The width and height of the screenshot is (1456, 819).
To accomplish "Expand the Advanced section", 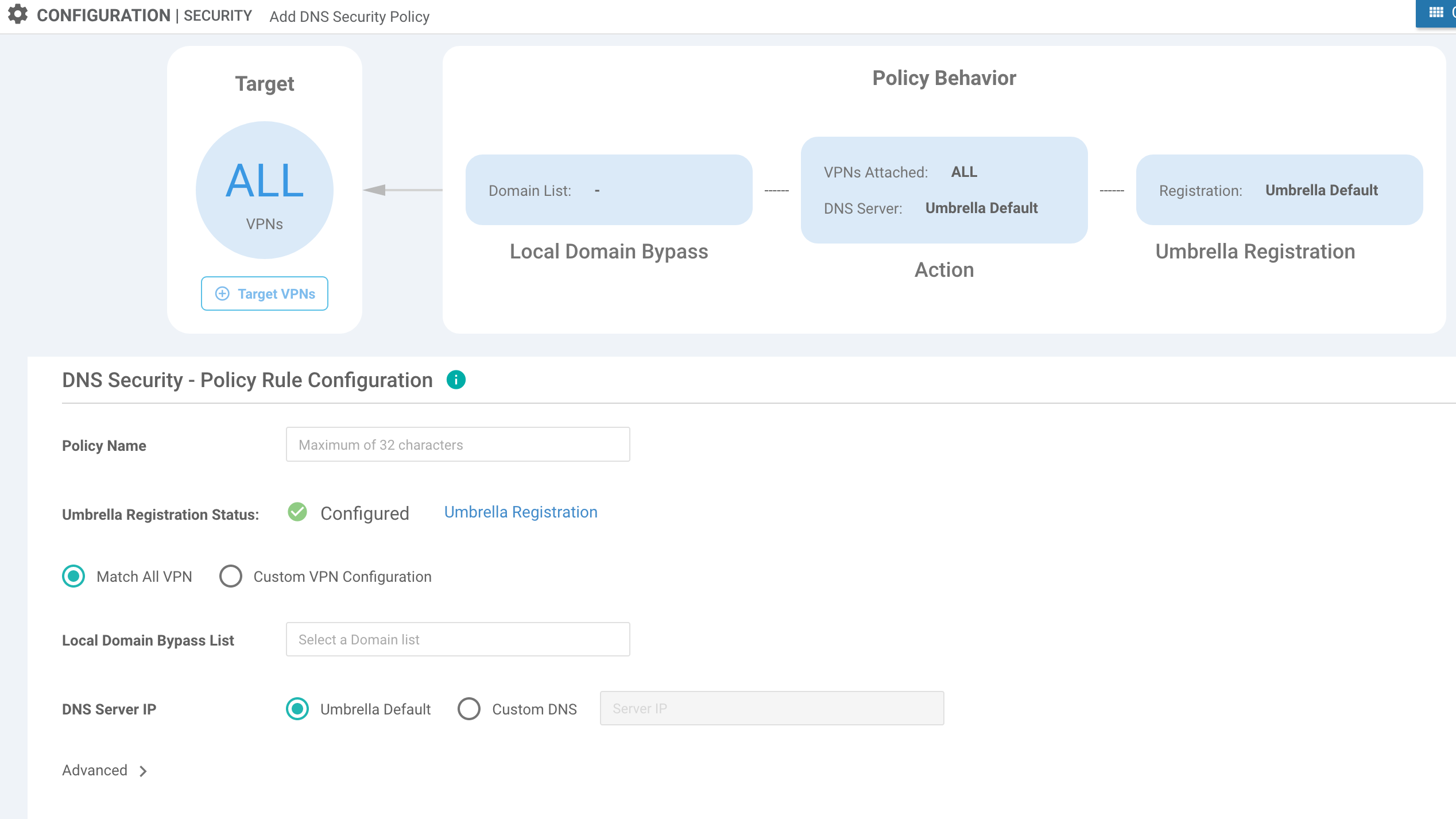I will [95, 770].
